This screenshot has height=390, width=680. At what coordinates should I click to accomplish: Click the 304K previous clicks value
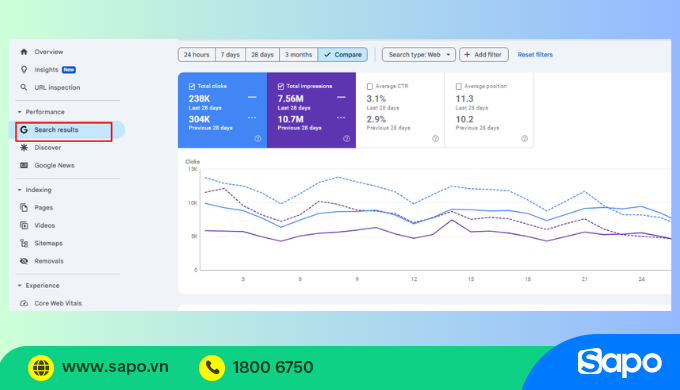(199, 119)
